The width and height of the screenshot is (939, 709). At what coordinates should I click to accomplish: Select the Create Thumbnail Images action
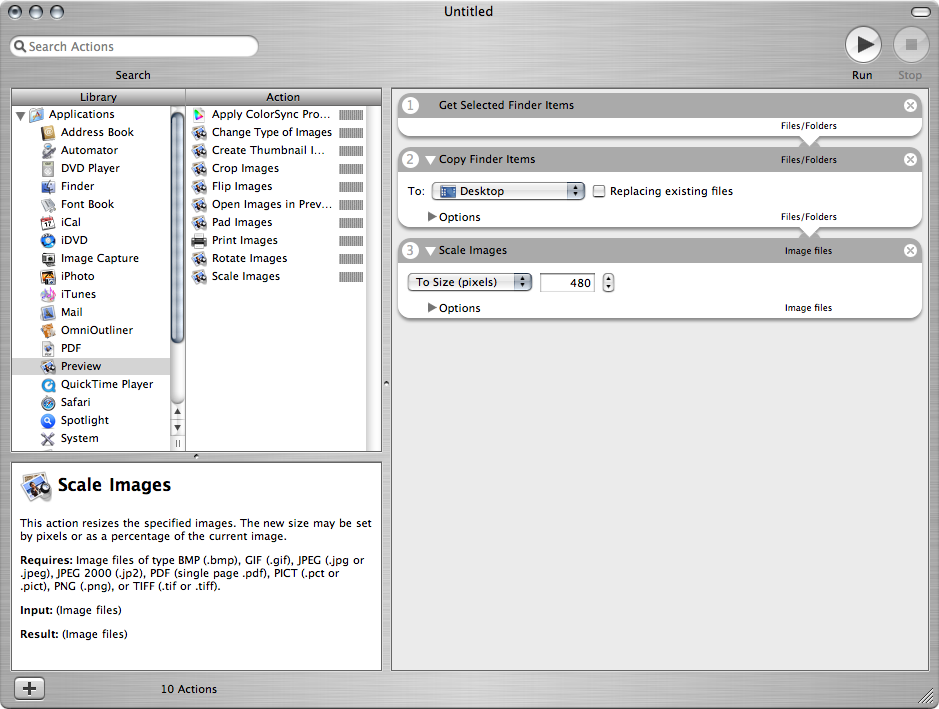[277, 150]
